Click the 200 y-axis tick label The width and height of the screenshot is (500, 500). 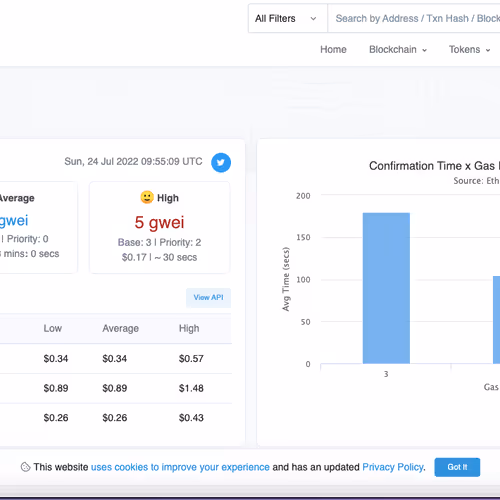(303, 196)
